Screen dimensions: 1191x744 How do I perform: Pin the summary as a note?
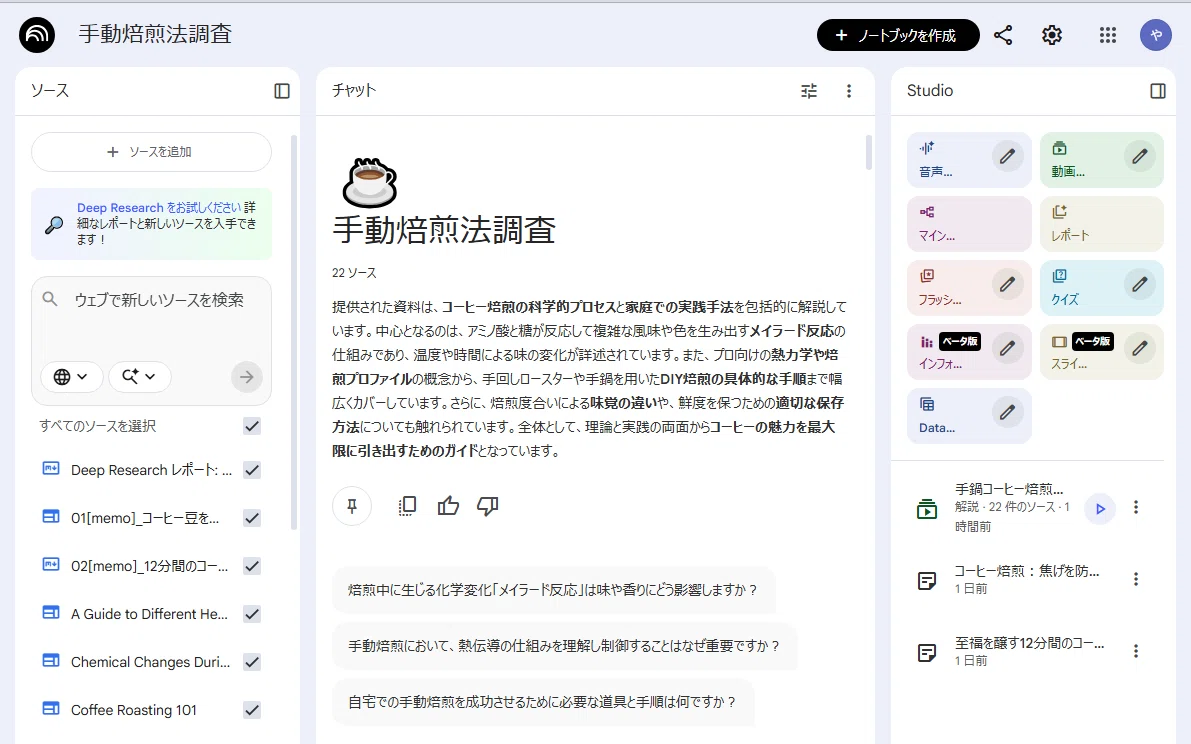[x=352, y=506]
